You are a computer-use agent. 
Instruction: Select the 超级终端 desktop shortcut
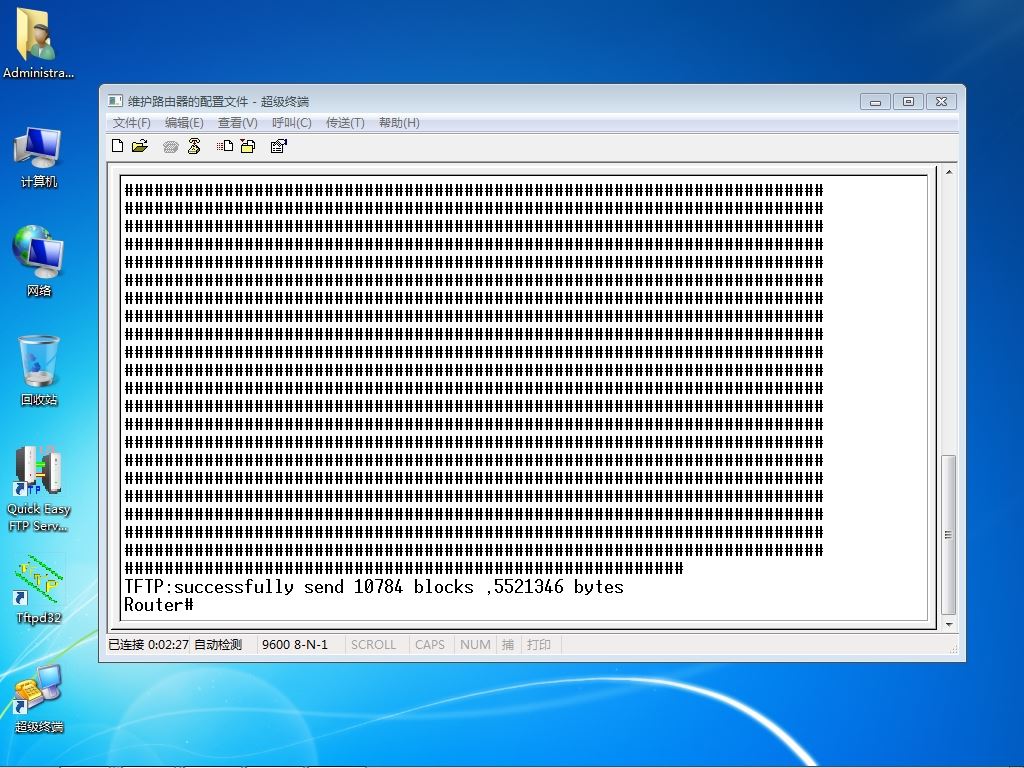click(x=38, y=699)
